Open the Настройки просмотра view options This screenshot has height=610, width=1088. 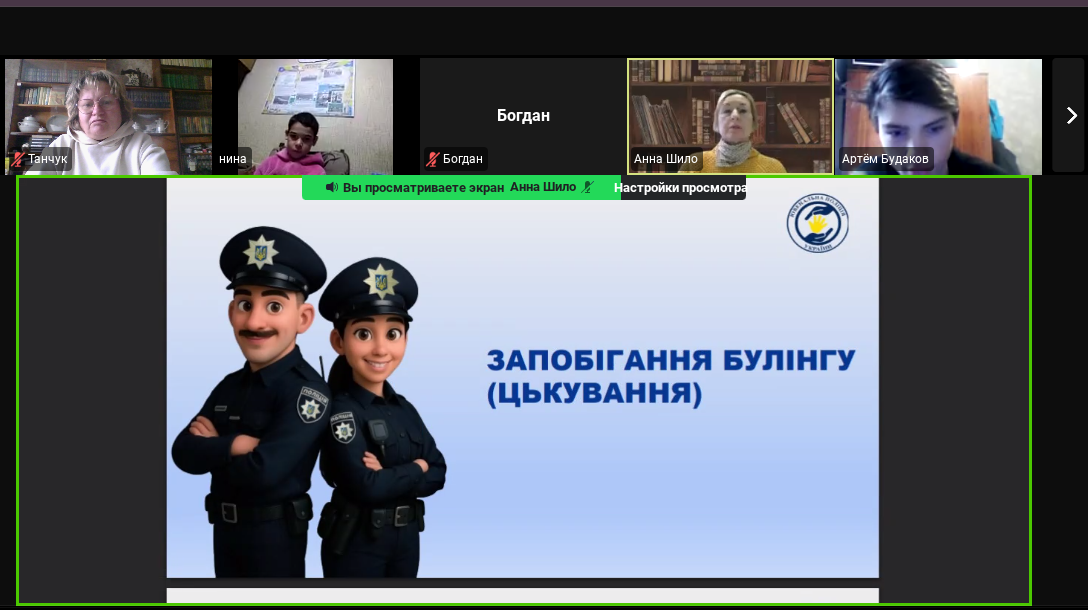680,188
